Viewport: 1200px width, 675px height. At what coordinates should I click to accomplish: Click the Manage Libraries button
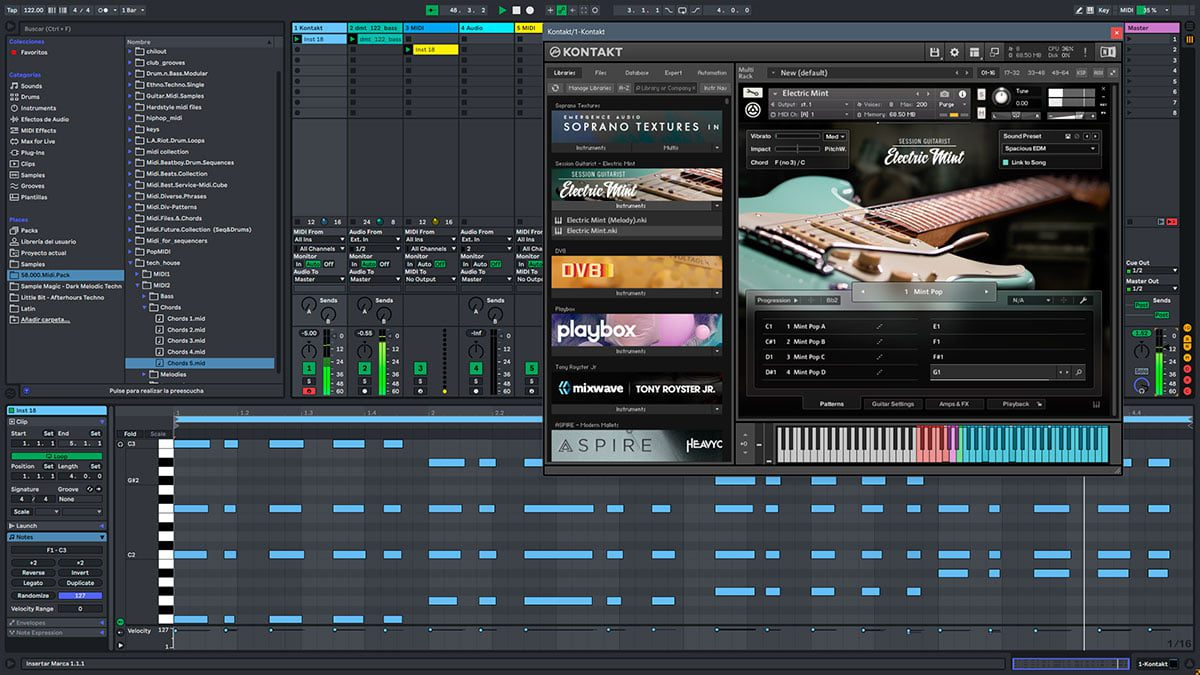(589, 88)
